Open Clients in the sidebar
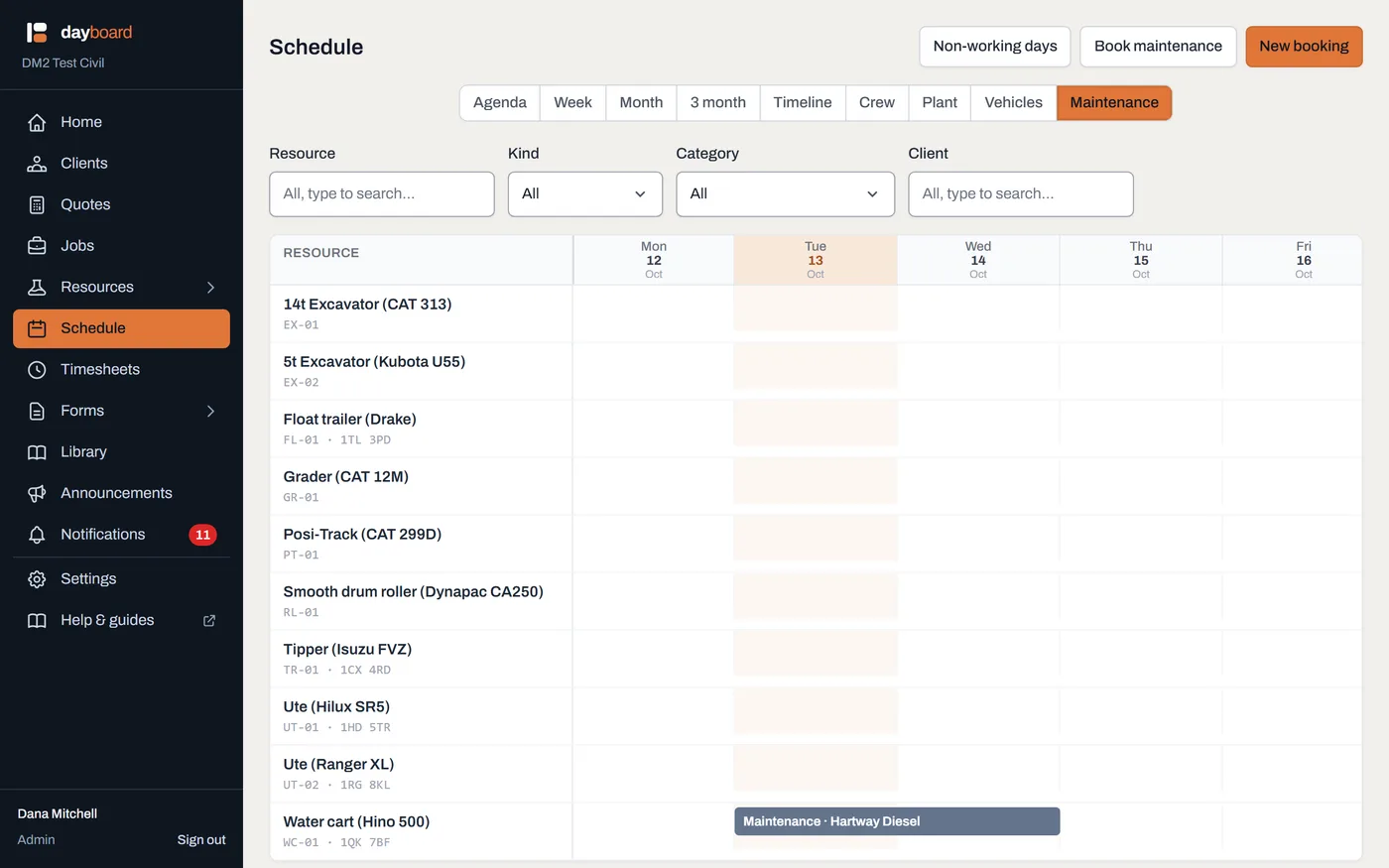Screen dimensions: 1389x868 pyautogui.click(x=121, y=164)
